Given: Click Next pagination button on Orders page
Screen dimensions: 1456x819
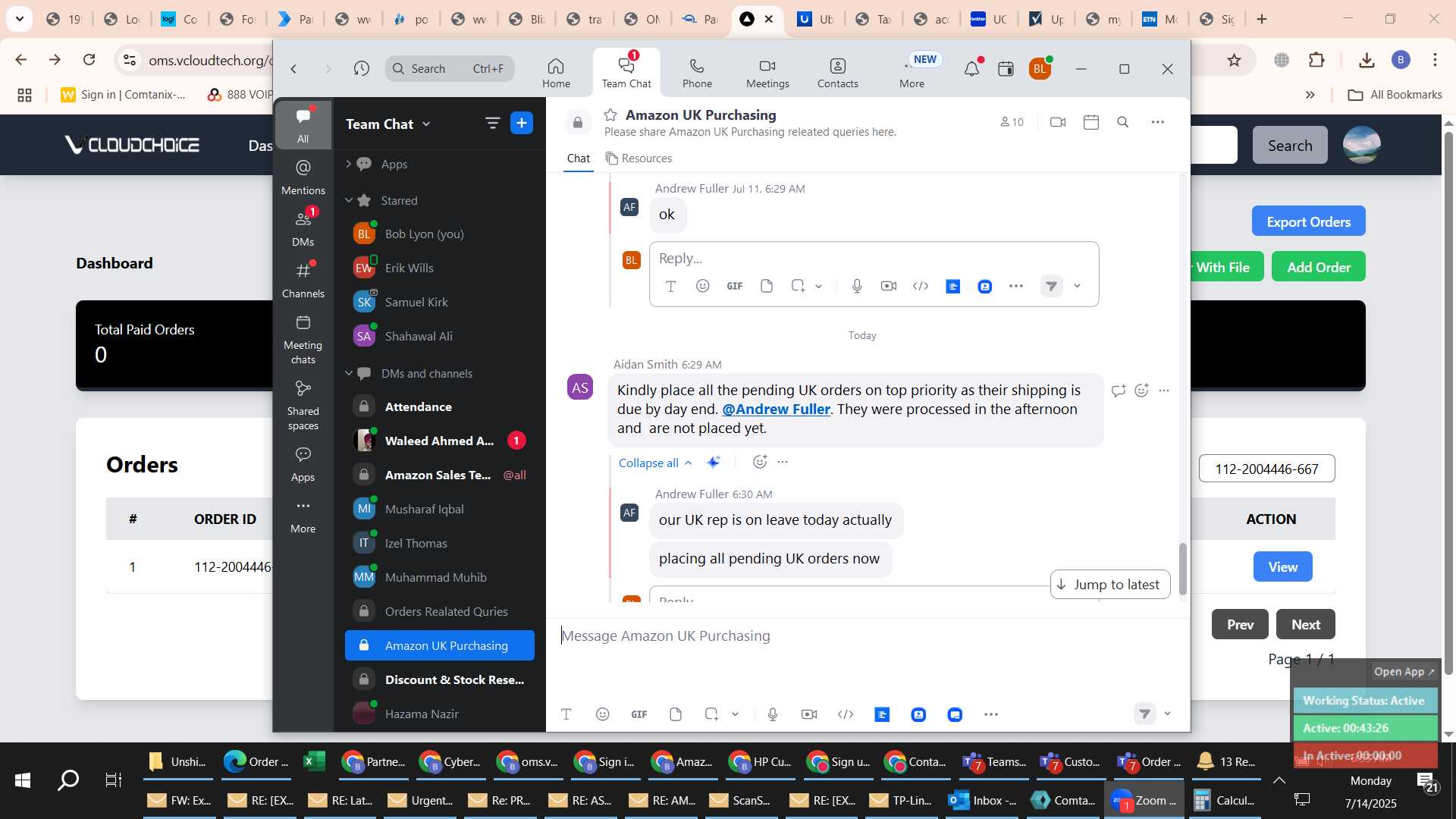Looking at the screenshot, I should point(1306,624).
